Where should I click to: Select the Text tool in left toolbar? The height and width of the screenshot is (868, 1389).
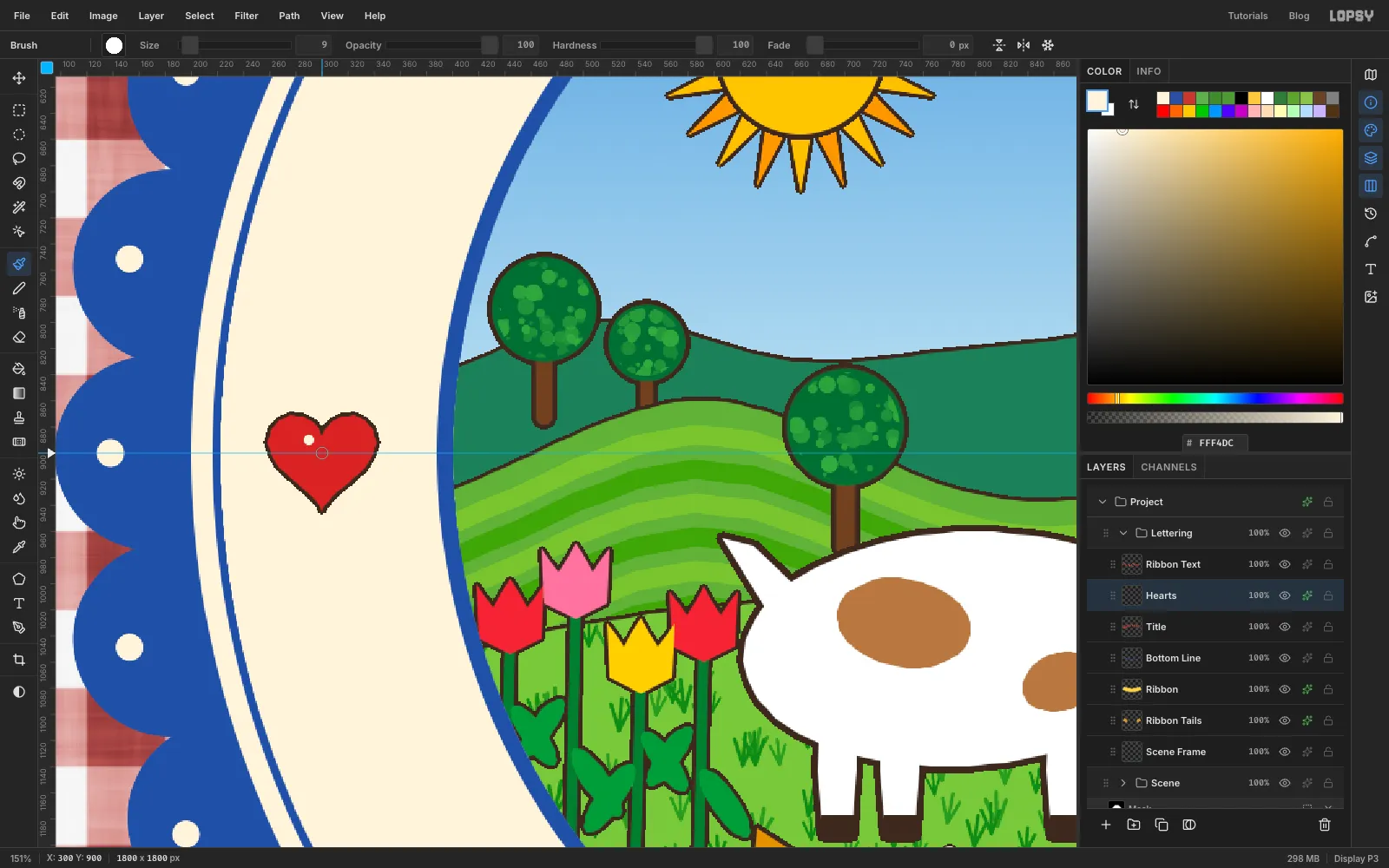click(x=19, y=603)
